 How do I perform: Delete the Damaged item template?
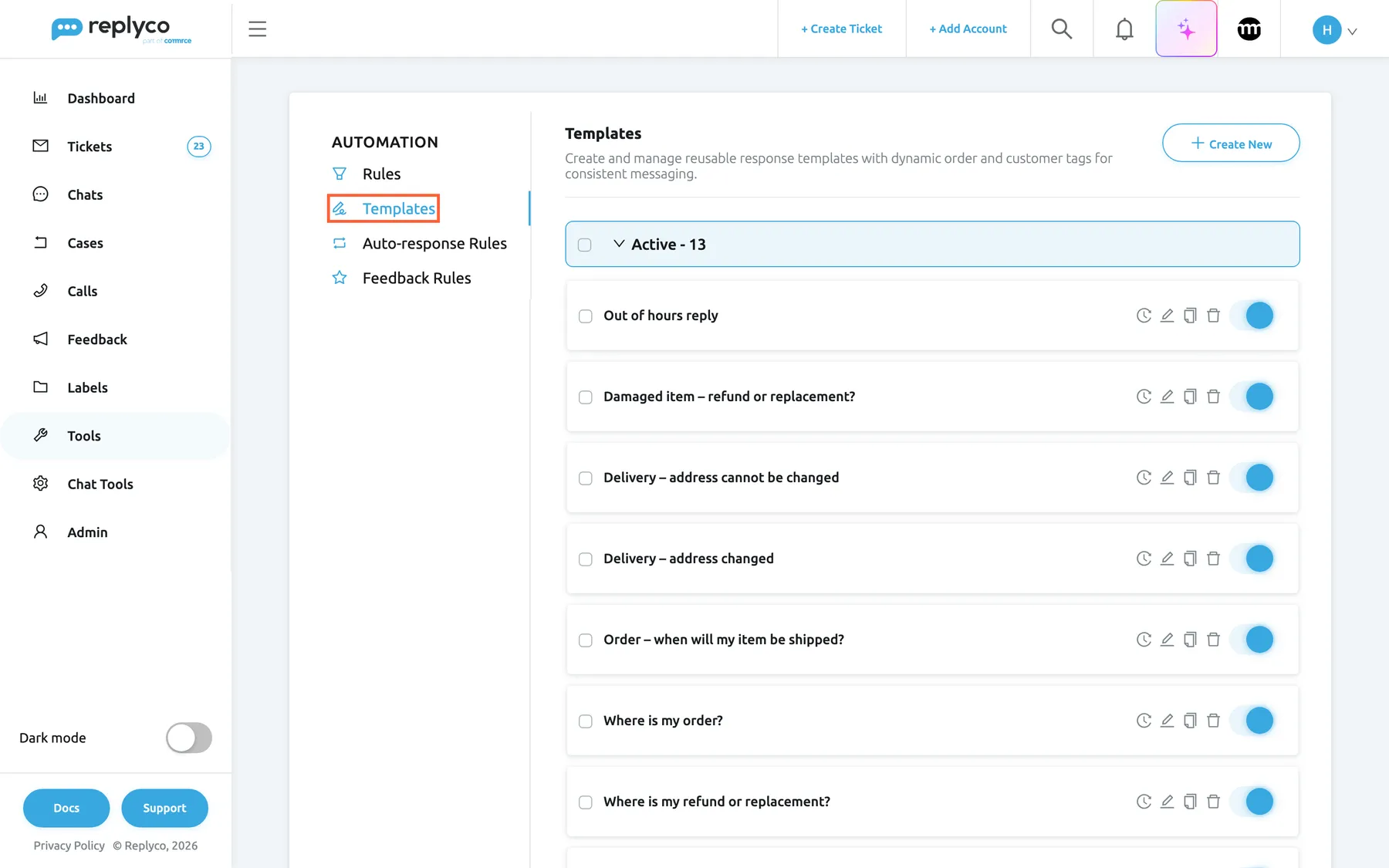tap(1213, 397)
